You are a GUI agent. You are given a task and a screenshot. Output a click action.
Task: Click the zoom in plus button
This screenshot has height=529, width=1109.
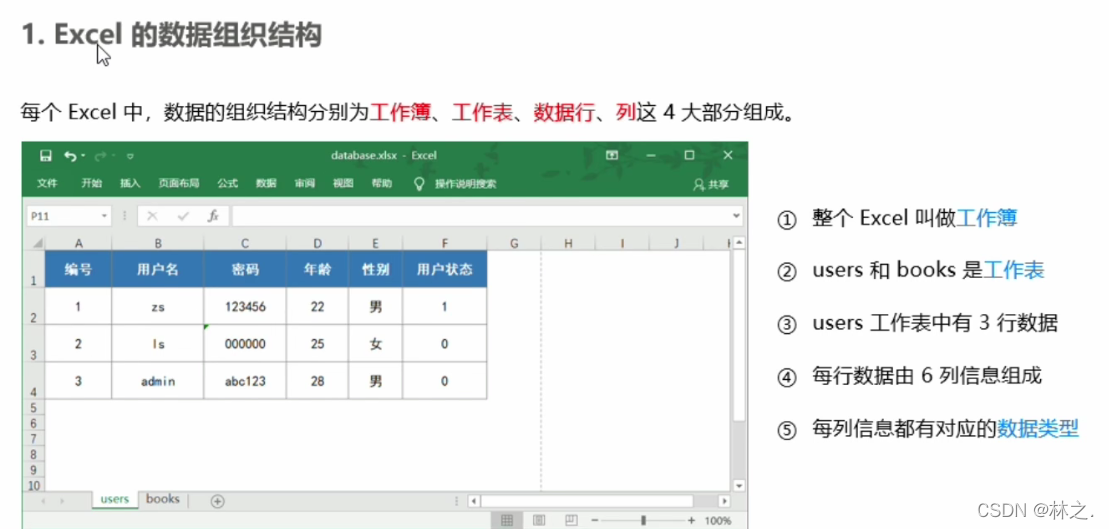[691, 521]
